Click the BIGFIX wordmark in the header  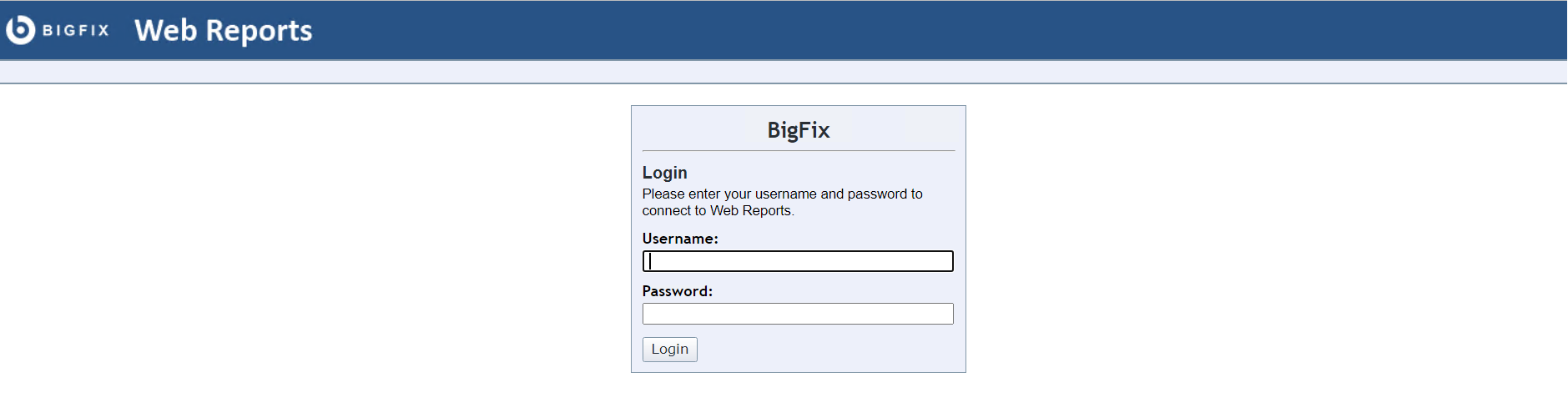coord(75,31)
